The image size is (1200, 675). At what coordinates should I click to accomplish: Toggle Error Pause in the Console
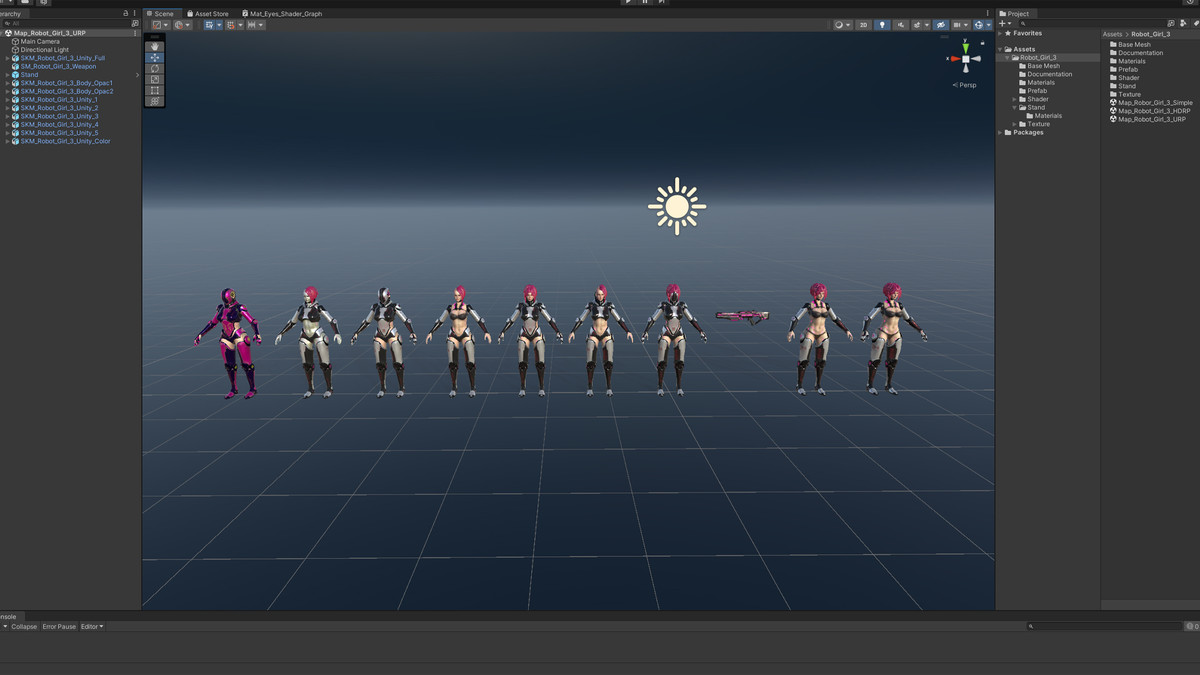click(59, 627)
